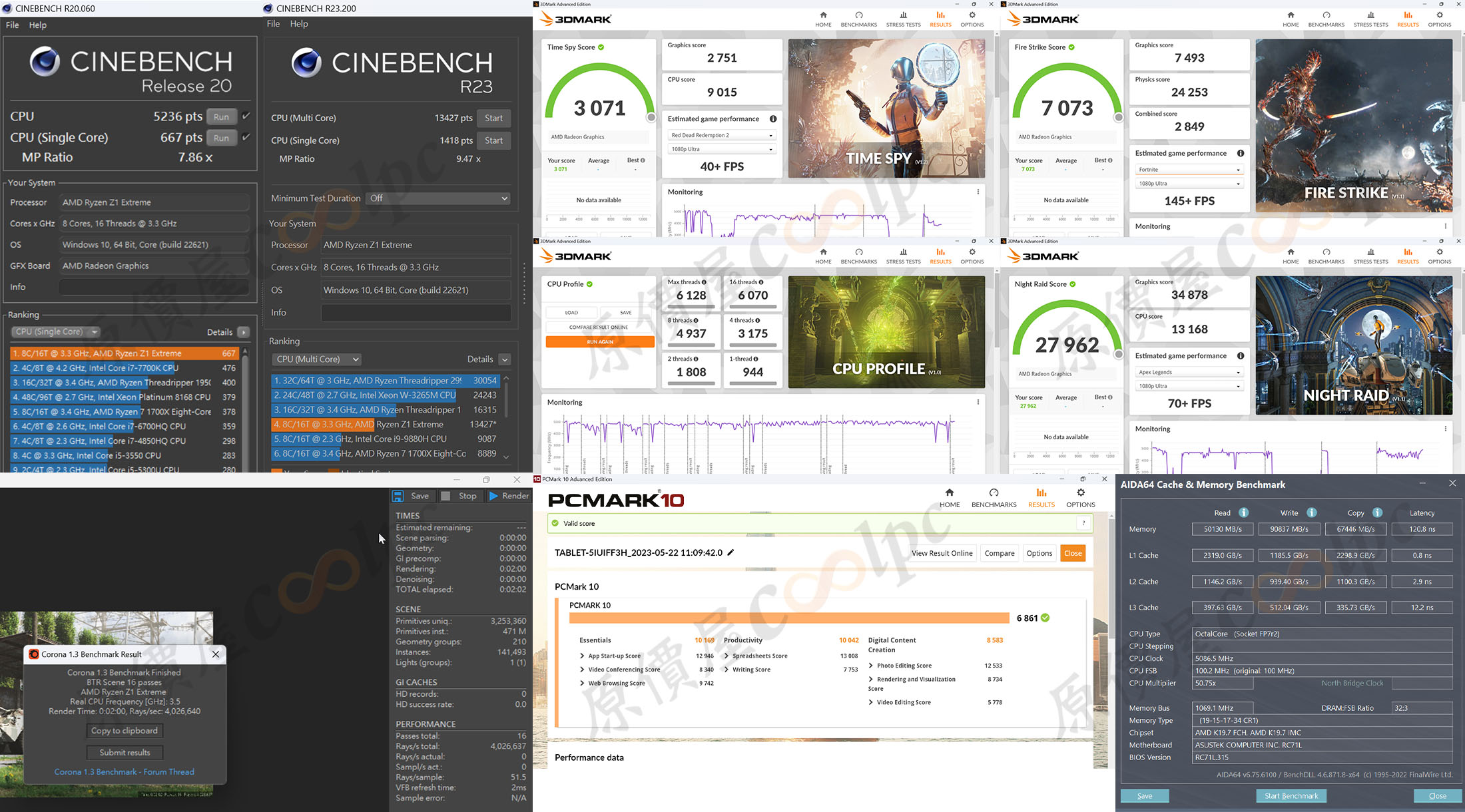Switch to the RESULTS tab in PCMark 10

pos(1041,497)
